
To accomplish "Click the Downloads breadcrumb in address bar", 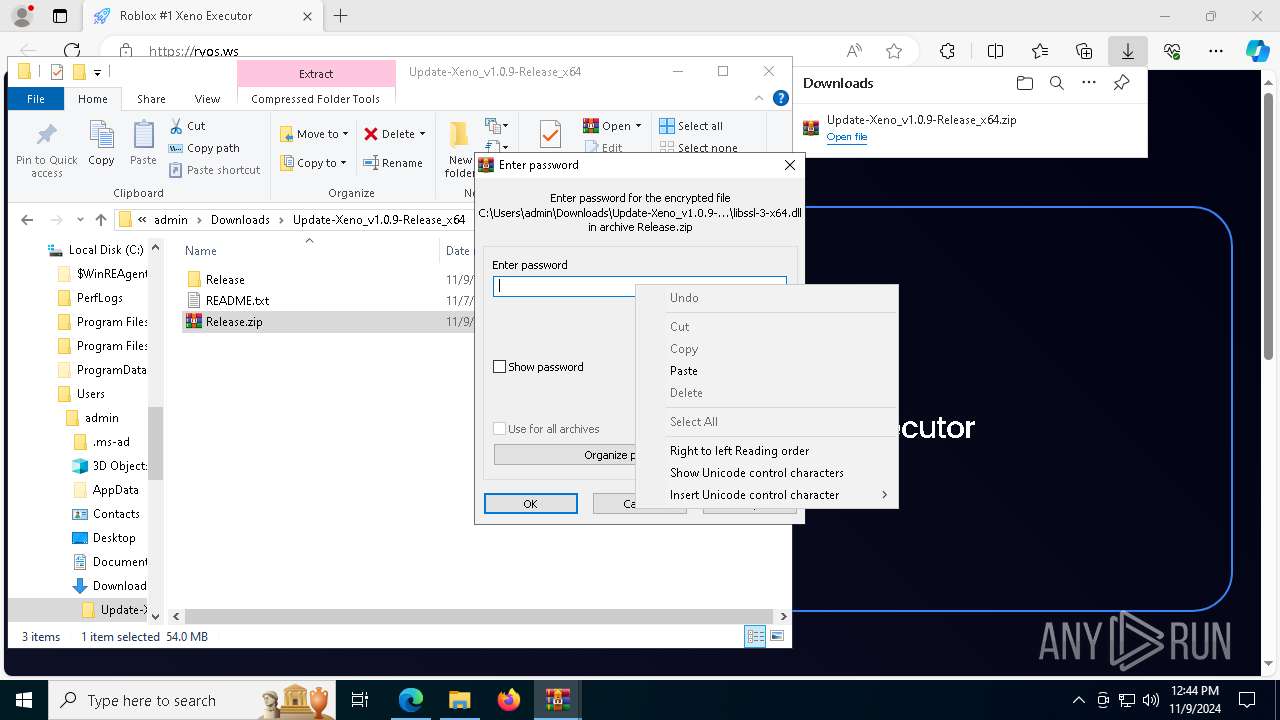I will tap(240, 220).
